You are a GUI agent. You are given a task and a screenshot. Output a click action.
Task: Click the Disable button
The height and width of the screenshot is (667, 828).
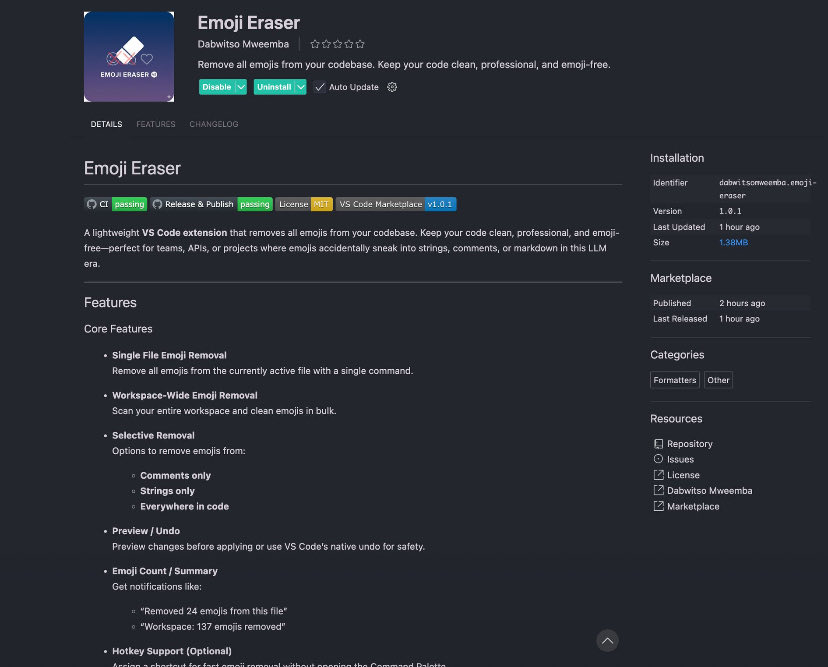coord(218,87)
